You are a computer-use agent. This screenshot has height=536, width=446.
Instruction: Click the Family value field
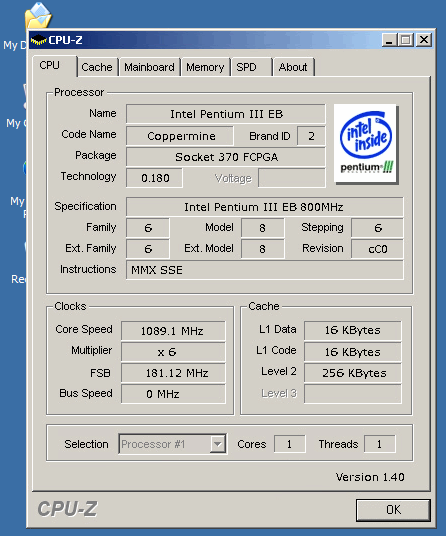coord(148,228)
